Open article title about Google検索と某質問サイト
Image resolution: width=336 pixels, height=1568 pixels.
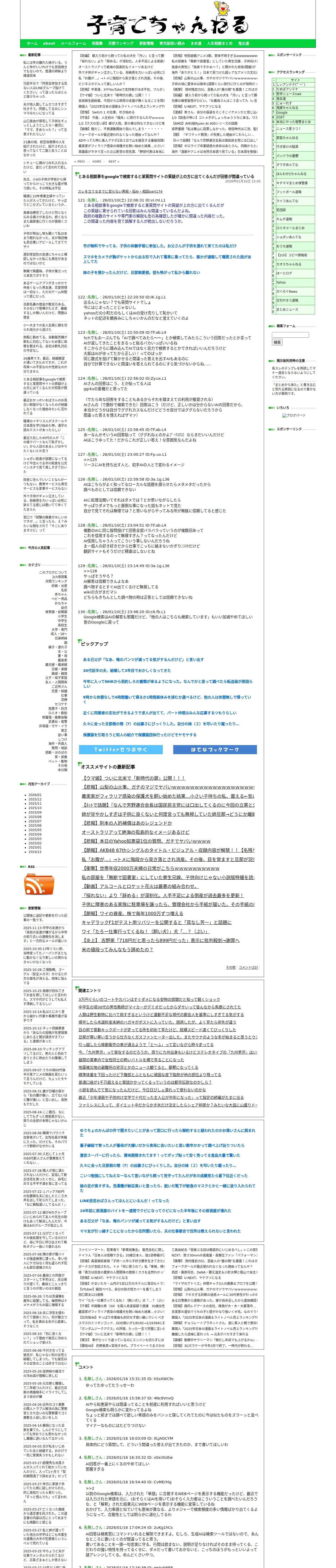[166, 176]
